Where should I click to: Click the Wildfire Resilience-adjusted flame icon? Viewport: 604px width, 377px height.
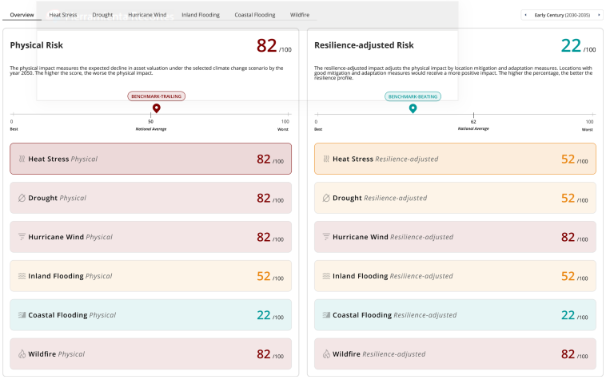pyautogui.click(x=326, y=354)
